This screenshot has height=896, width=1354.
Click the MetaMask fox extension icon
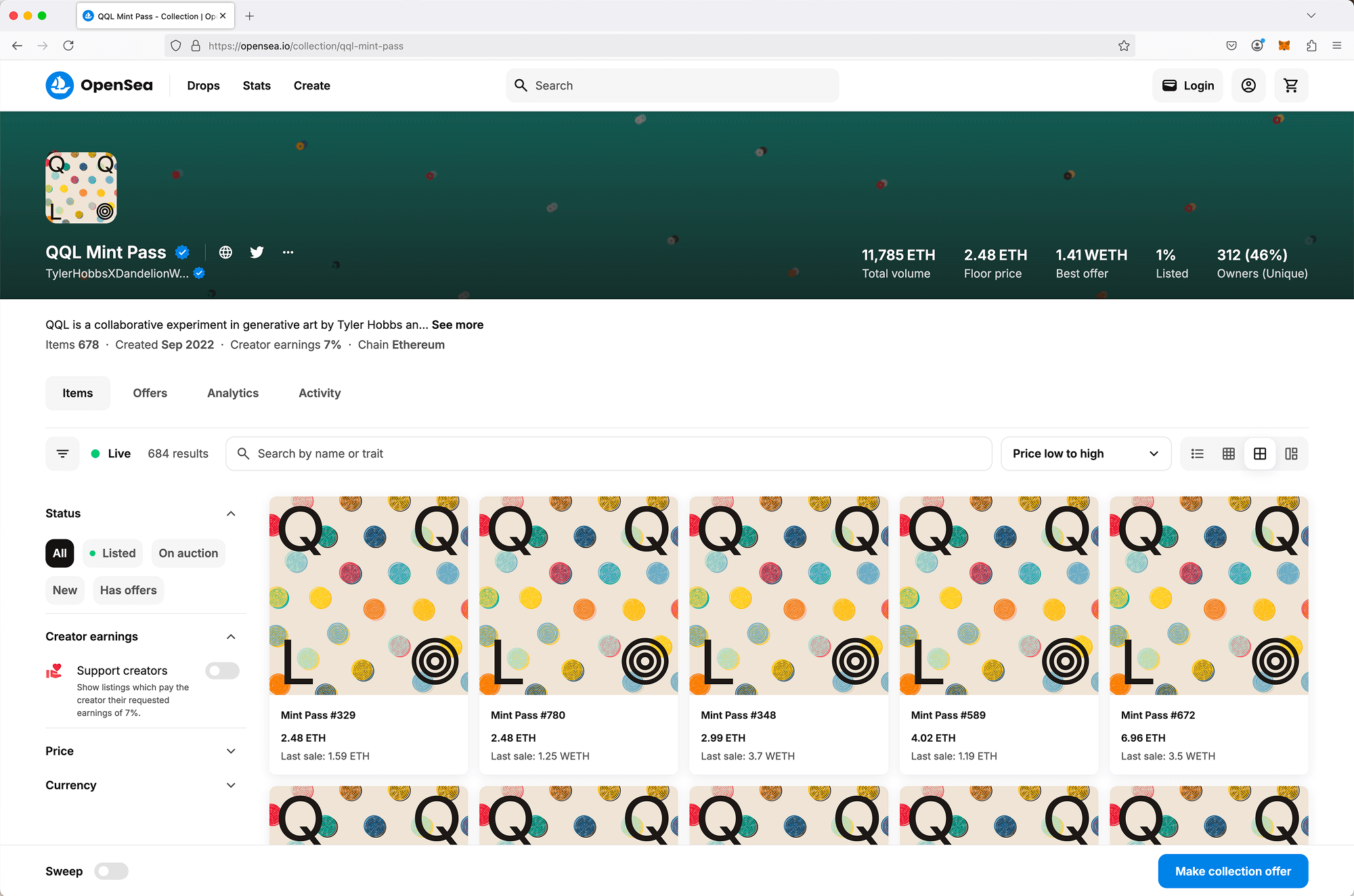(x=1284, y=45)
